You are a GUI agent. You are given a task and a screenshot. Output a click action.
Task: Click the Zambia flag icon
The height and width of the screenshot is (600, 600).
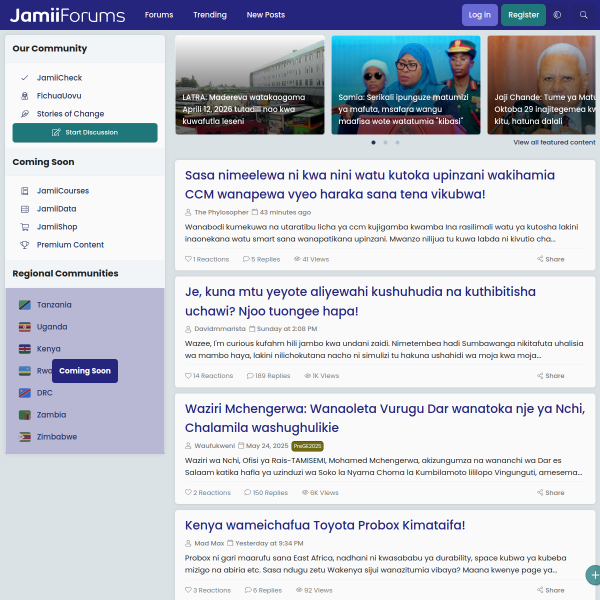(24, 415)
